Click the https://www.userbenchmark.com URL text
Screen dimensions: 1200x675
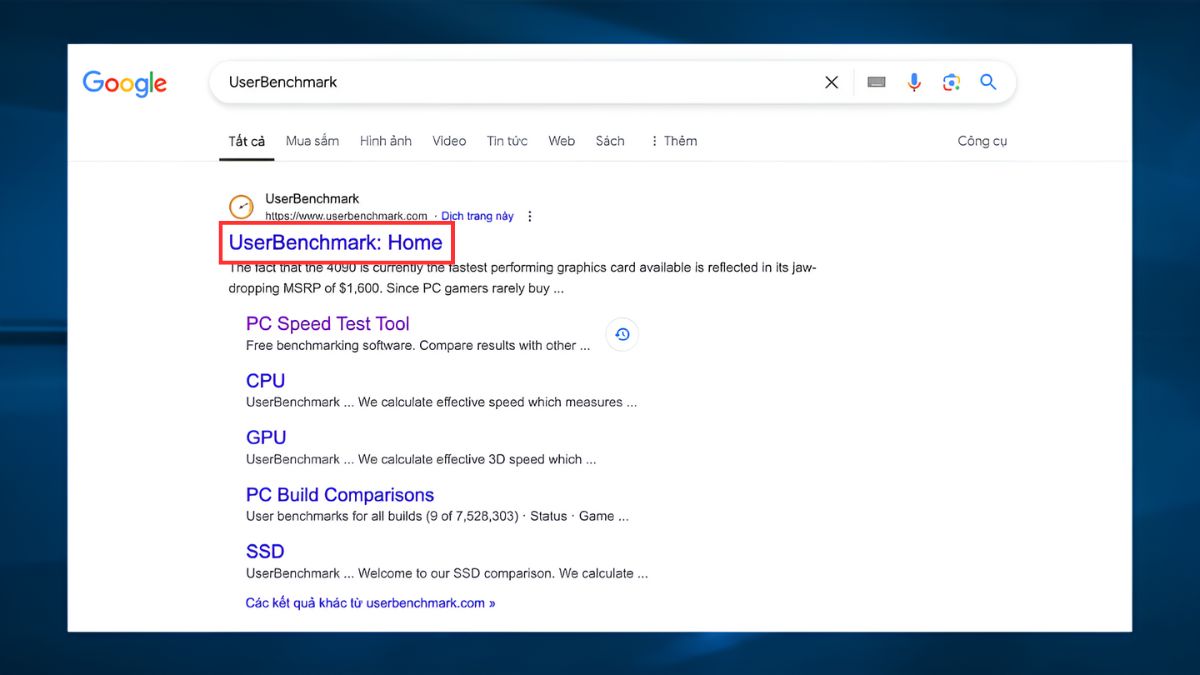point(346,216)
